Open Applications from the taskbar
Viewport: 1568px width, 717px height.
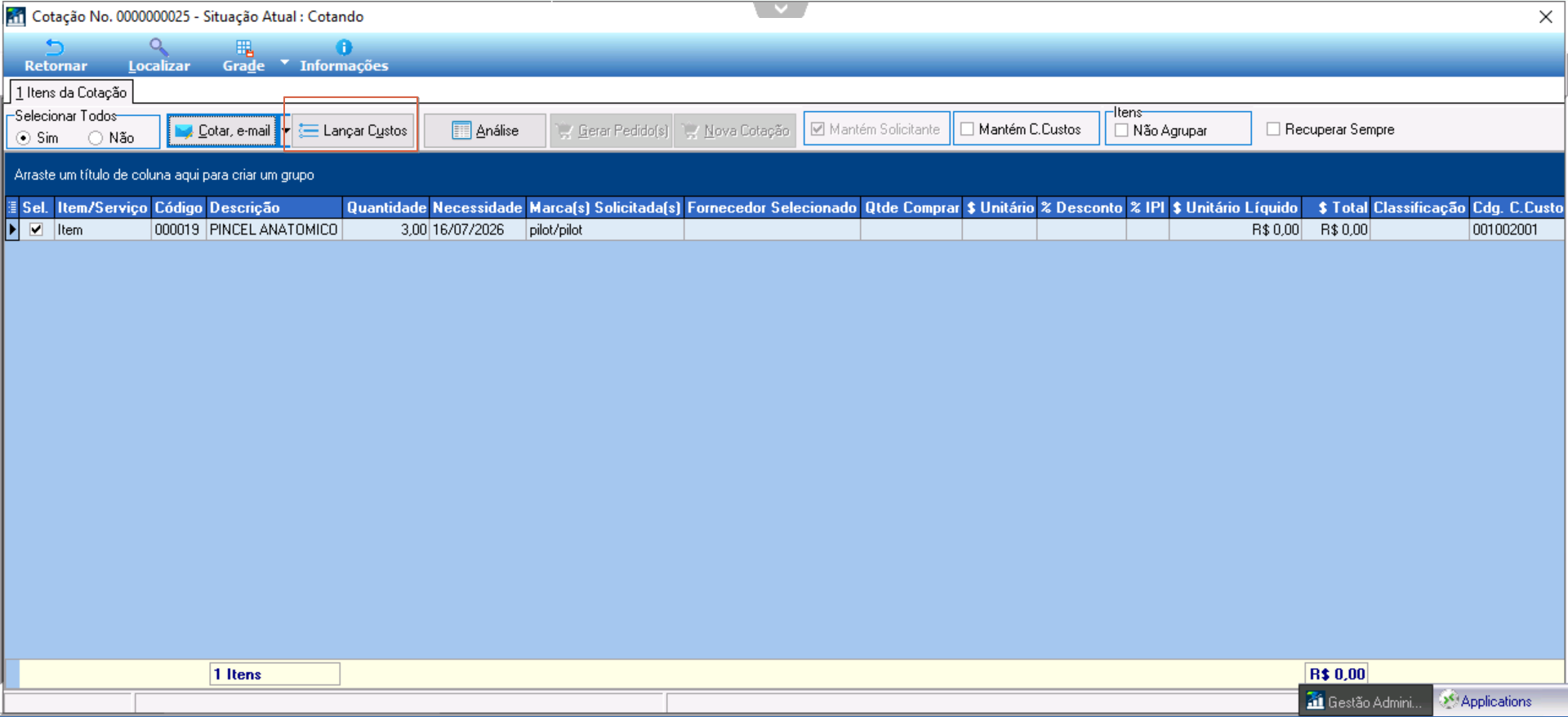(1486, 701)
